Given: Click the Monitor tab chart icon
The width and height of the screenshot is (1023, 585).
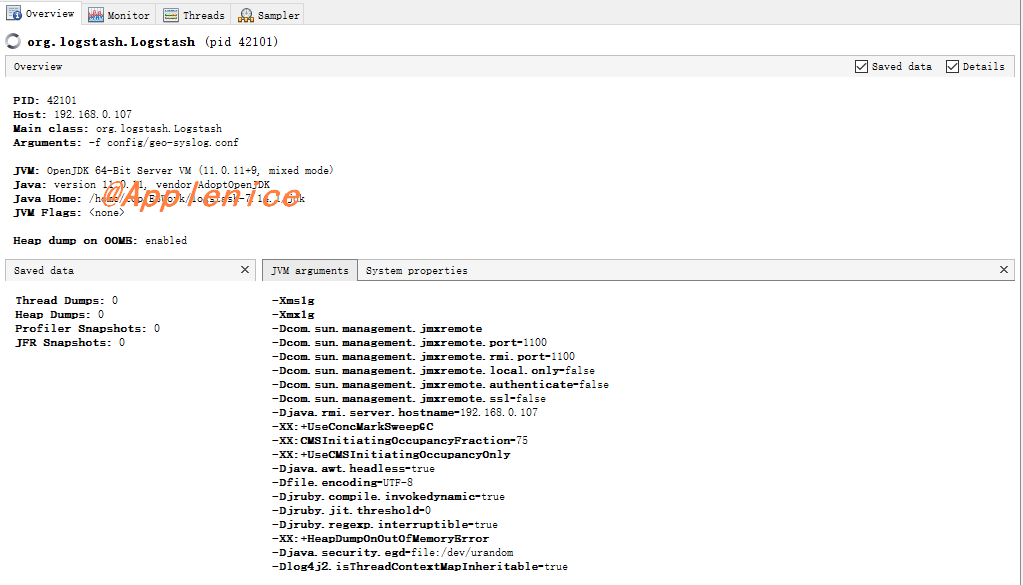Looking at the screenshot, I should 95,15.
